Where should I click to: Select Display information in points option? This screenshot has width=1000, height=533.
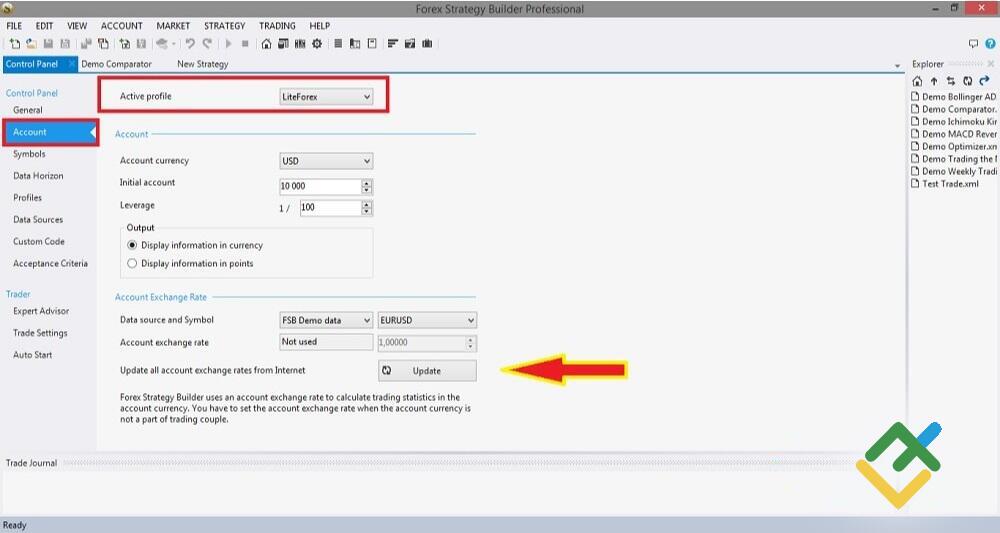click(132, 264)
